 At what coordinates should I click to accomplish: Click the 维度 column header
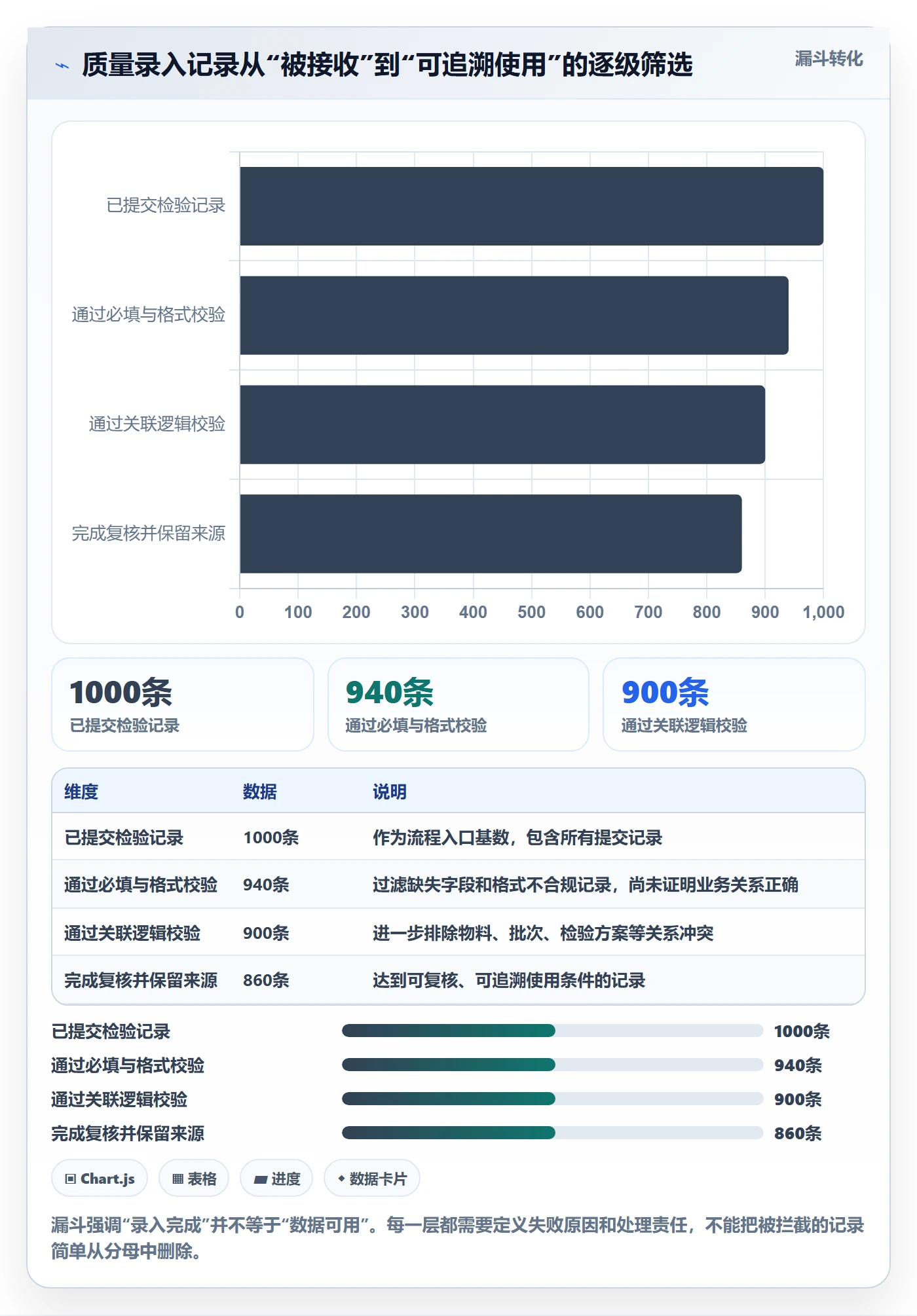(x=81, y=792)
